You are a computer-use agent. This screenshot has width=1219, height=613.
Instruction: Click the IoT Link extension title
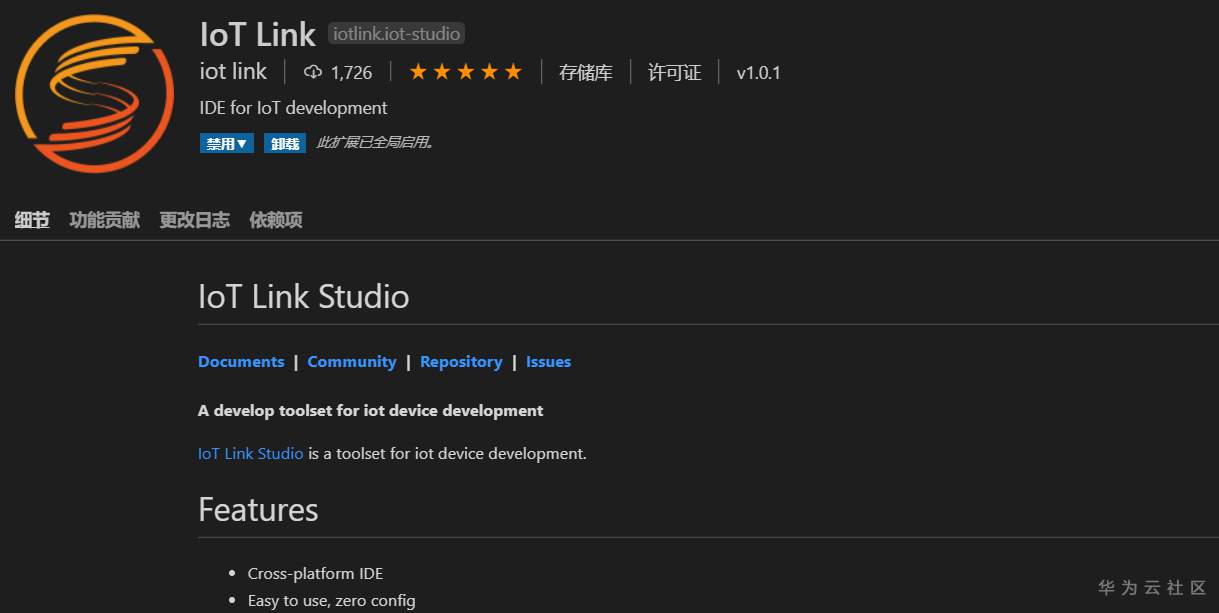coord(257,34)
